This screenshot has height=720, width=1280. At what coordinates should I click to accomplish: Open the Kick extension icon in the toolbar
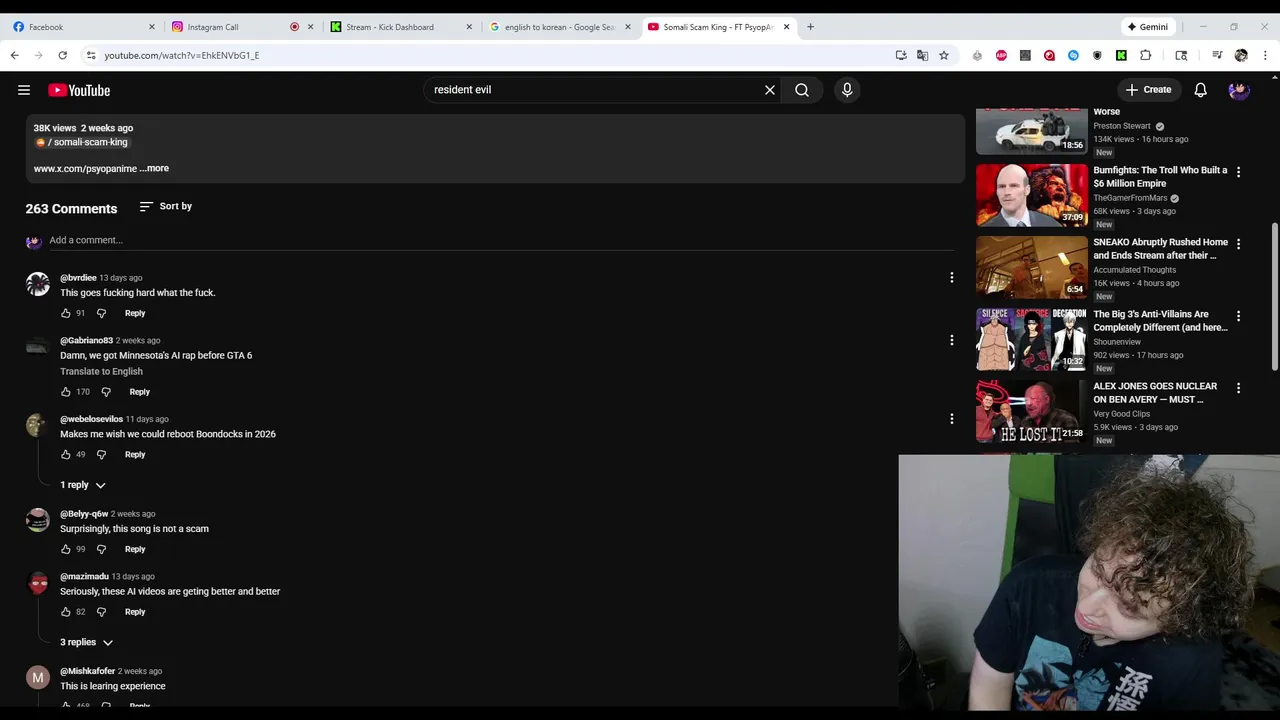[x=1121, y=55]
